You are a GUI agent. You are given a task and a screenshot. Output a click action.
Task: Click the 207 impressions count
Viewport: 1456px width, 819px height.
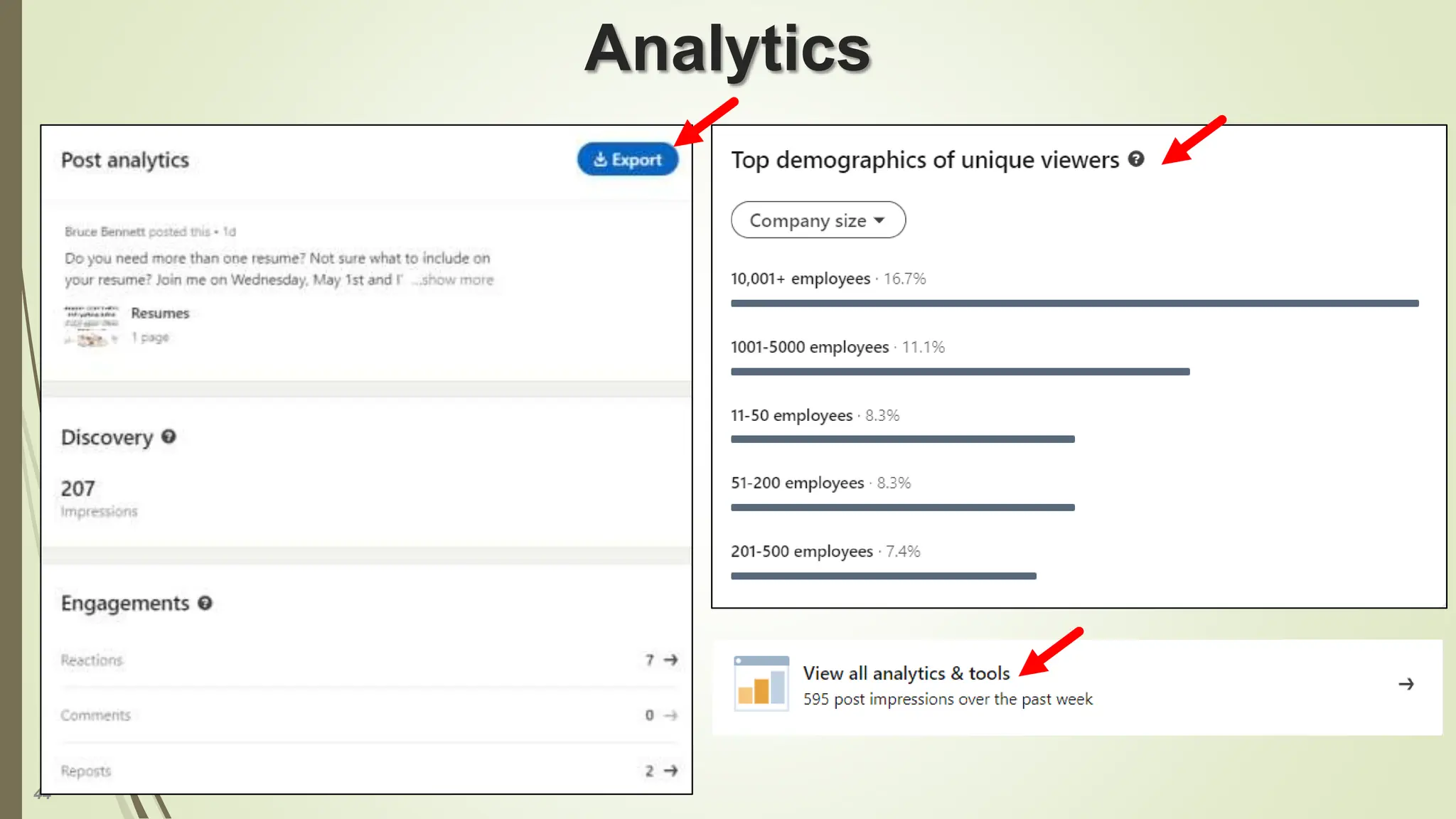(x=77, y=489)
